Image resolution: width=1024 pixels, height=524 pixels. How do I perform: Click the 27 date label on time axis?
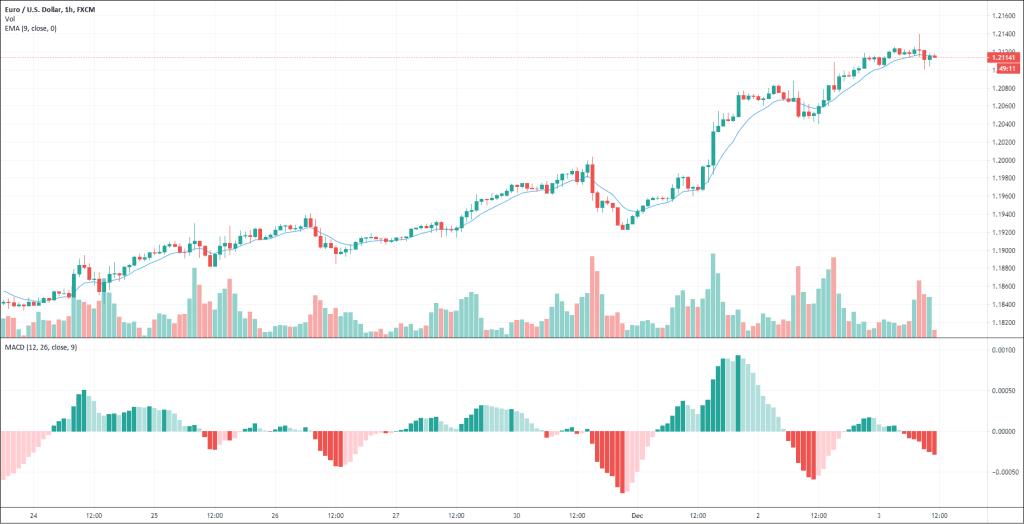[396, 515]
